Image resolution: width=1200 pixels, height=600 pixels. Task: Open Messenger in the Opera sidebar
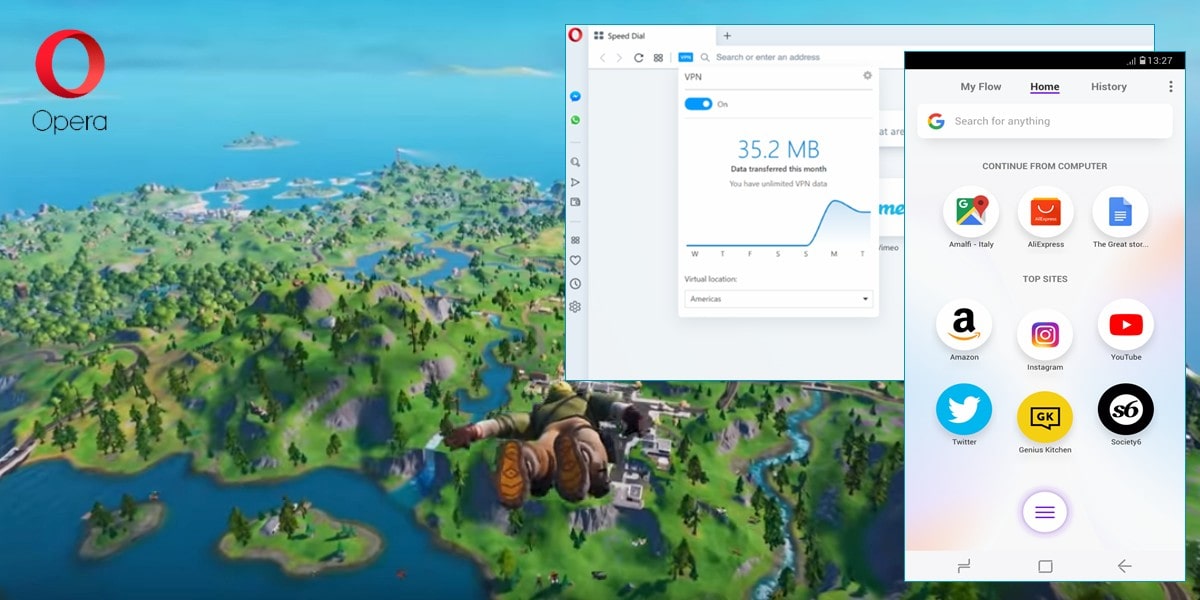pyautogui.click(x=575, y=97)
